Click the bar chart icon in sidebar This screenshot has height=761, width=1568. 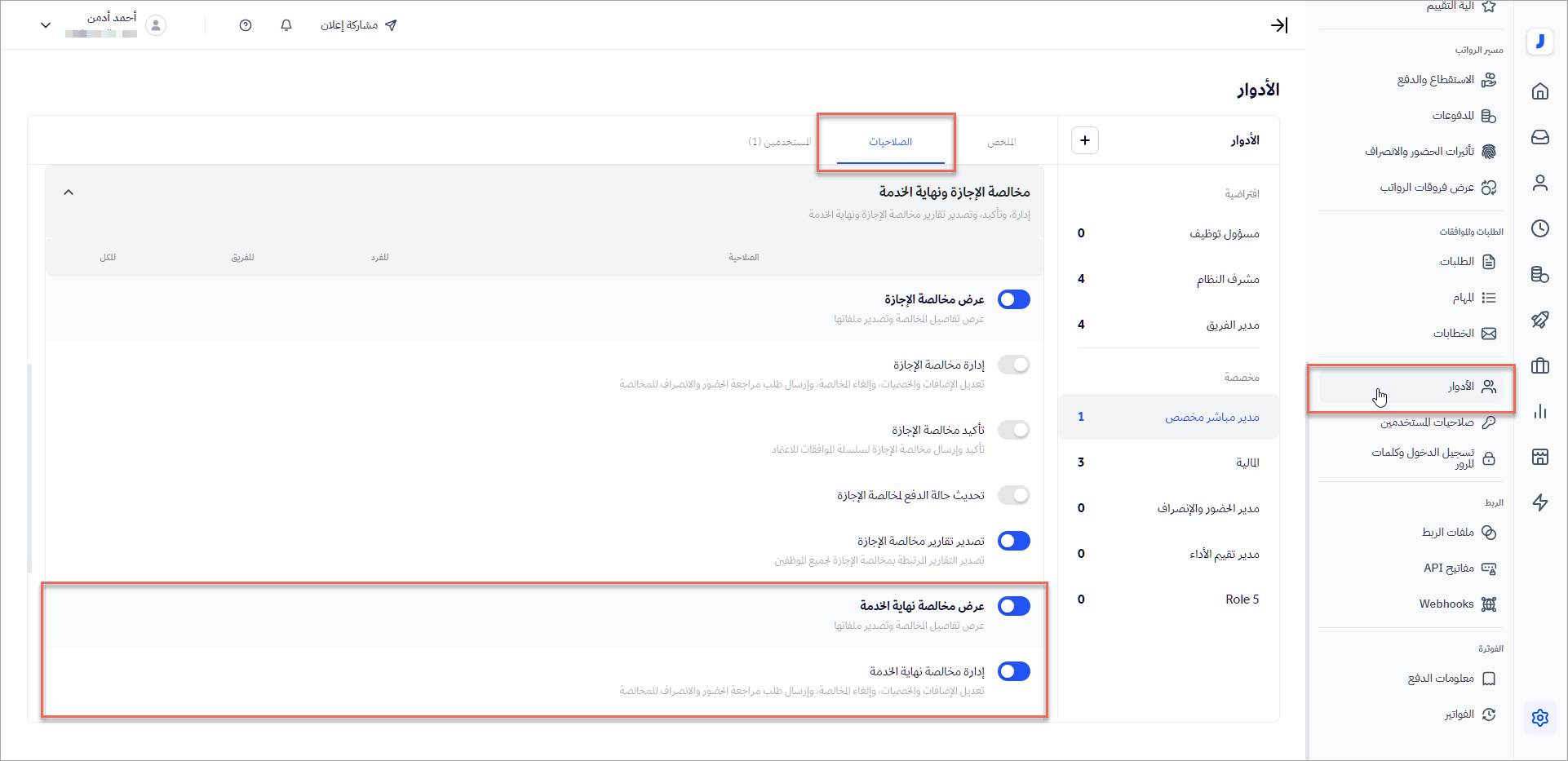pos(1539,411)
